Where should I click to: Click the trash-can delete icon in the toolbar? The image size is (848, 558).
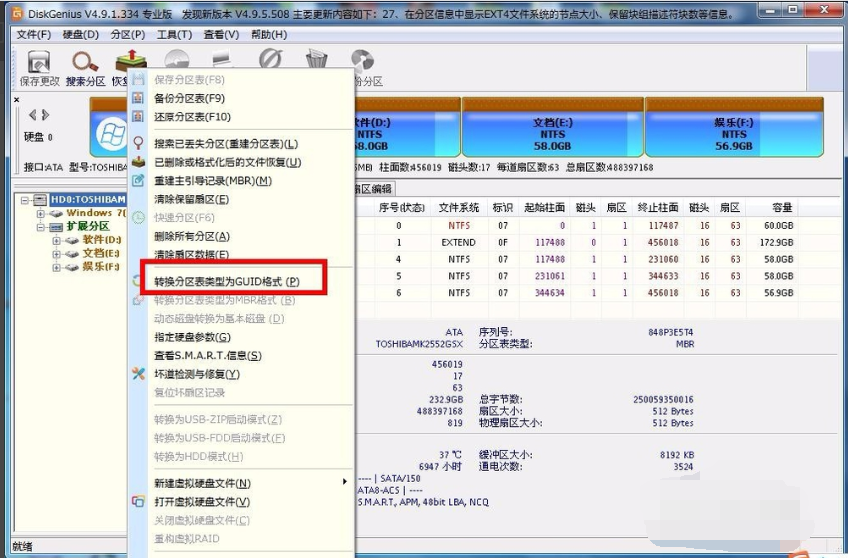317,61
